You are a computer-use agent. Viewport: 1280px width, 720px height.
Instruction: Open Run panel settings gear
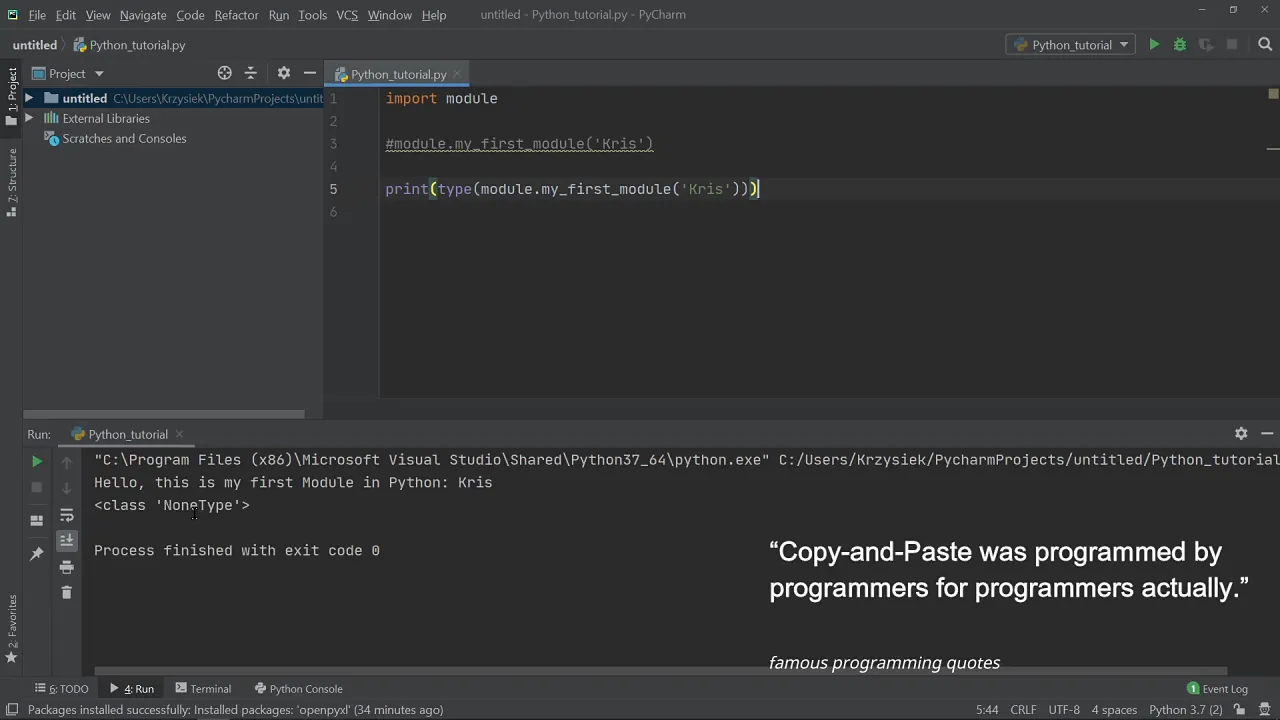click(1241, 434)
